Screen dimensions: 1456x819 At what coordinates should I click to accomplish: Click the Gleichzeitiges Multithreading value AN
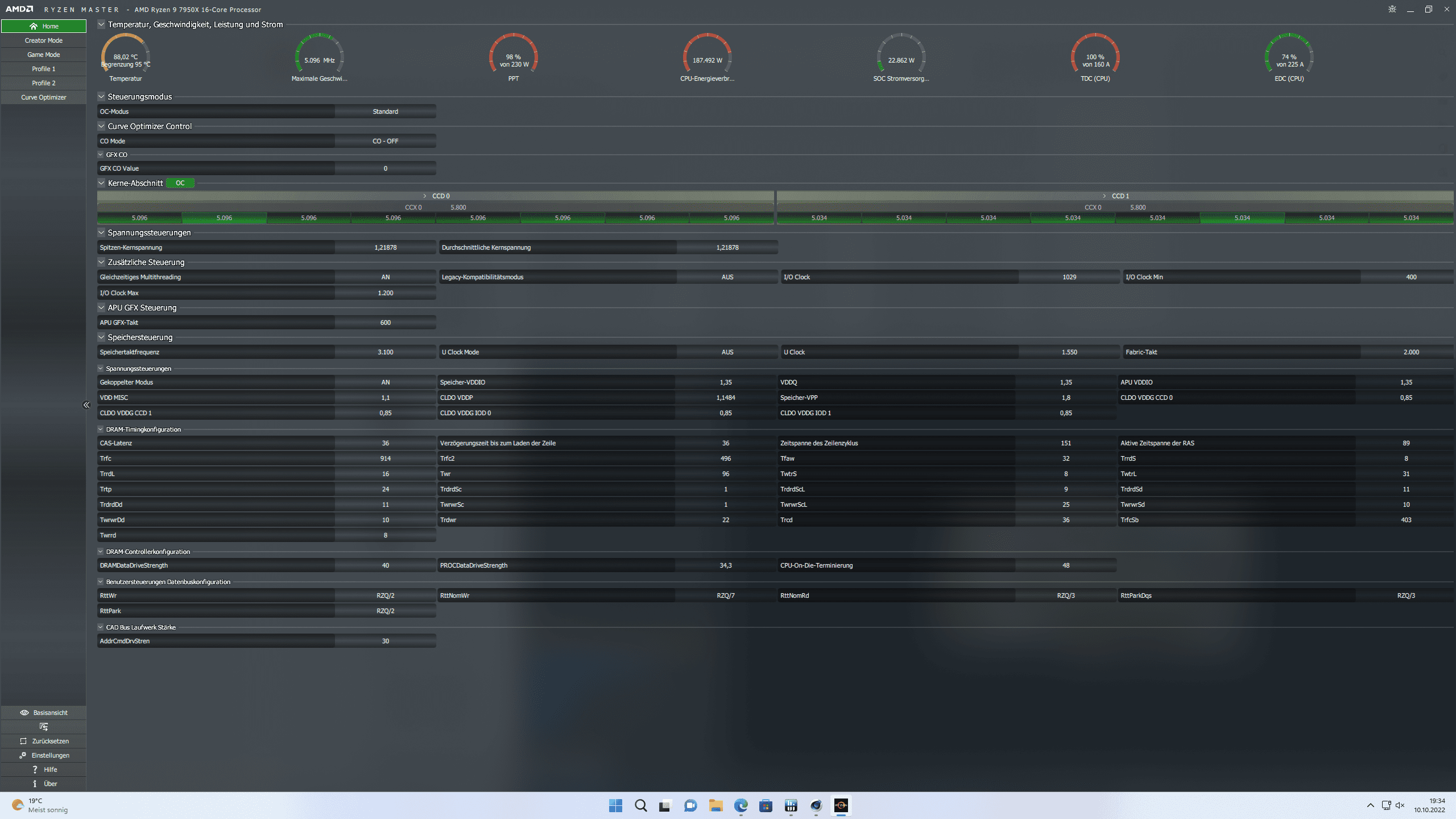click(386, 277)
